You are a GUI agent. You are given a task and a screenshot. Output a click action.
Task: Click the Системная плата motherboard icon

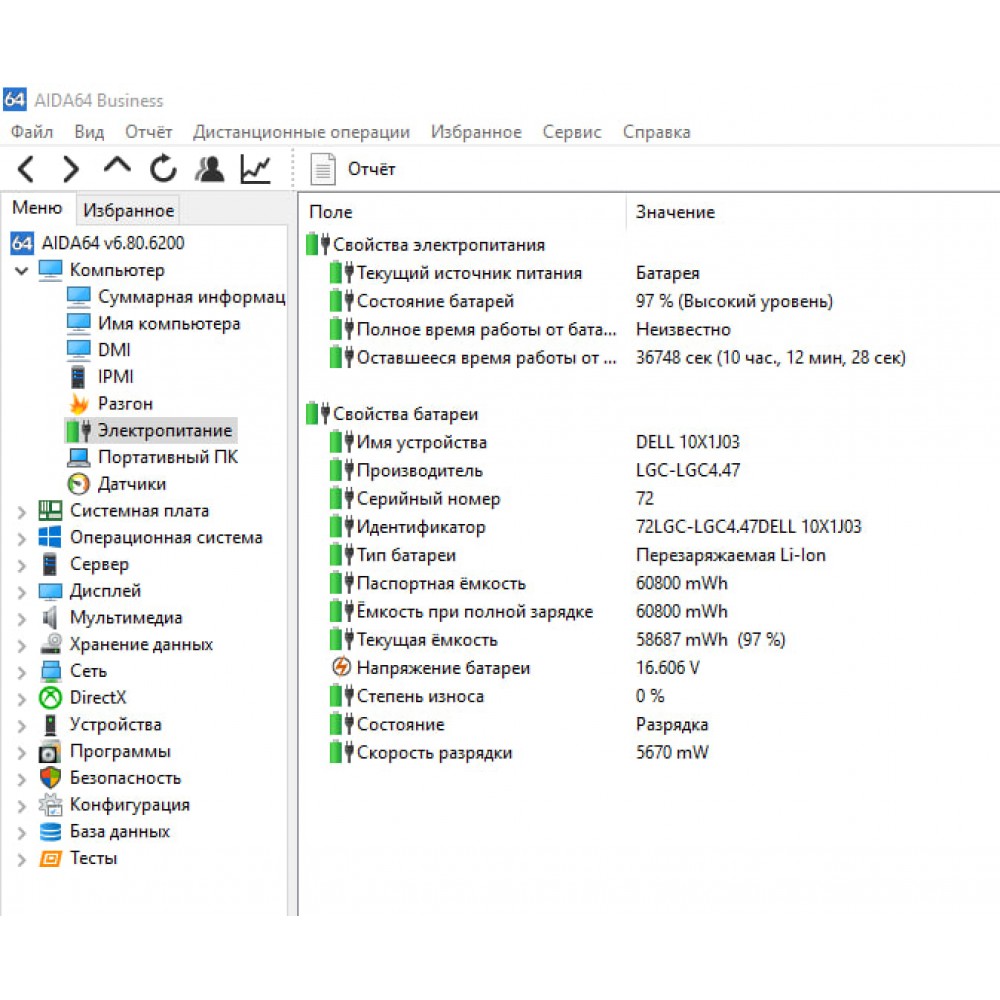coord(50,511)
